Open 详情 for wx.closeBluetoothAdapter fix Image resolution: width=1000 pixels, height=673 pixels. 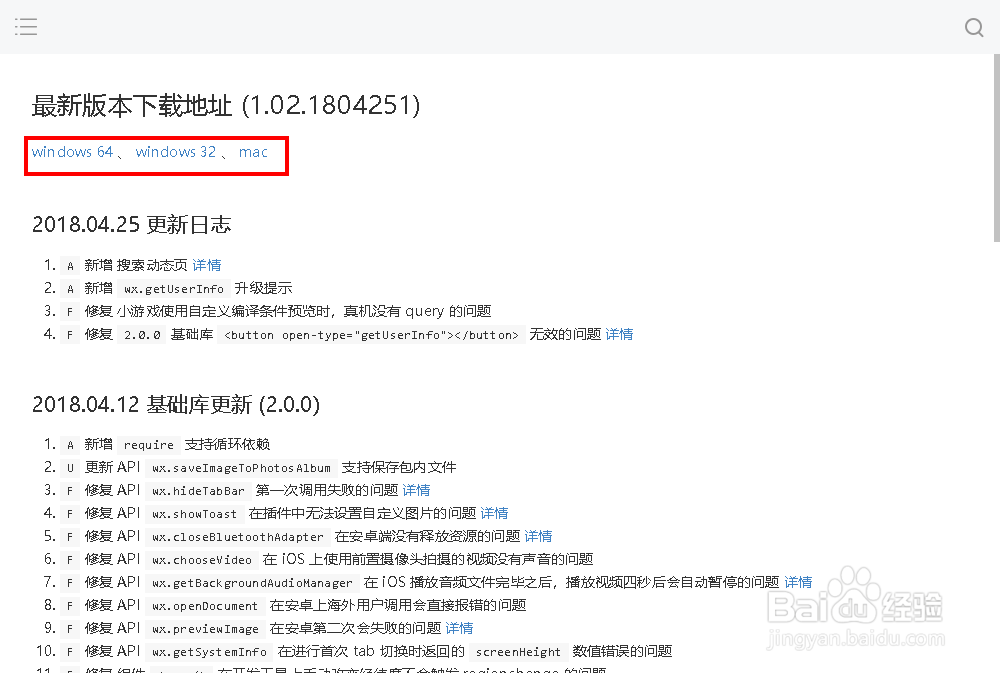[x=538, y=536]
